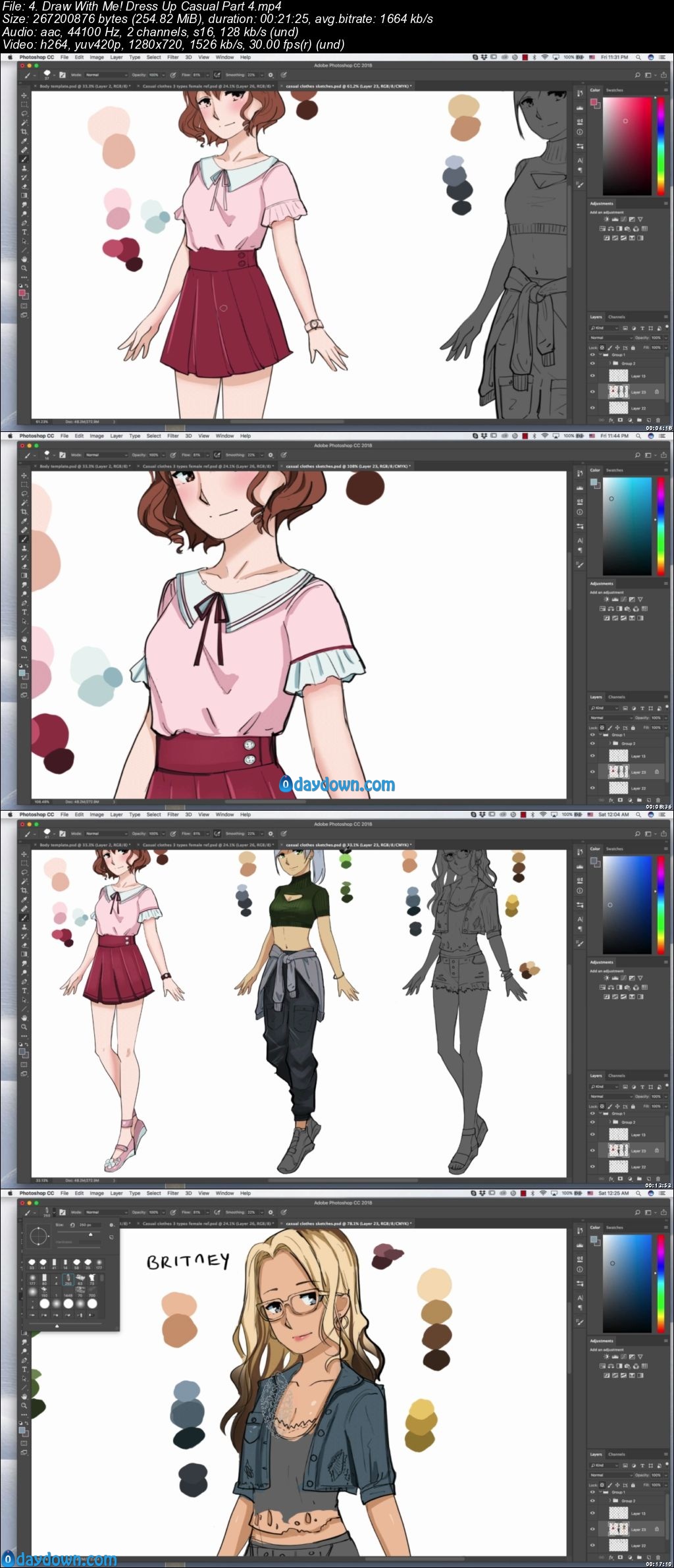Toggle Layer 22 visibility in the second frame

592,788
